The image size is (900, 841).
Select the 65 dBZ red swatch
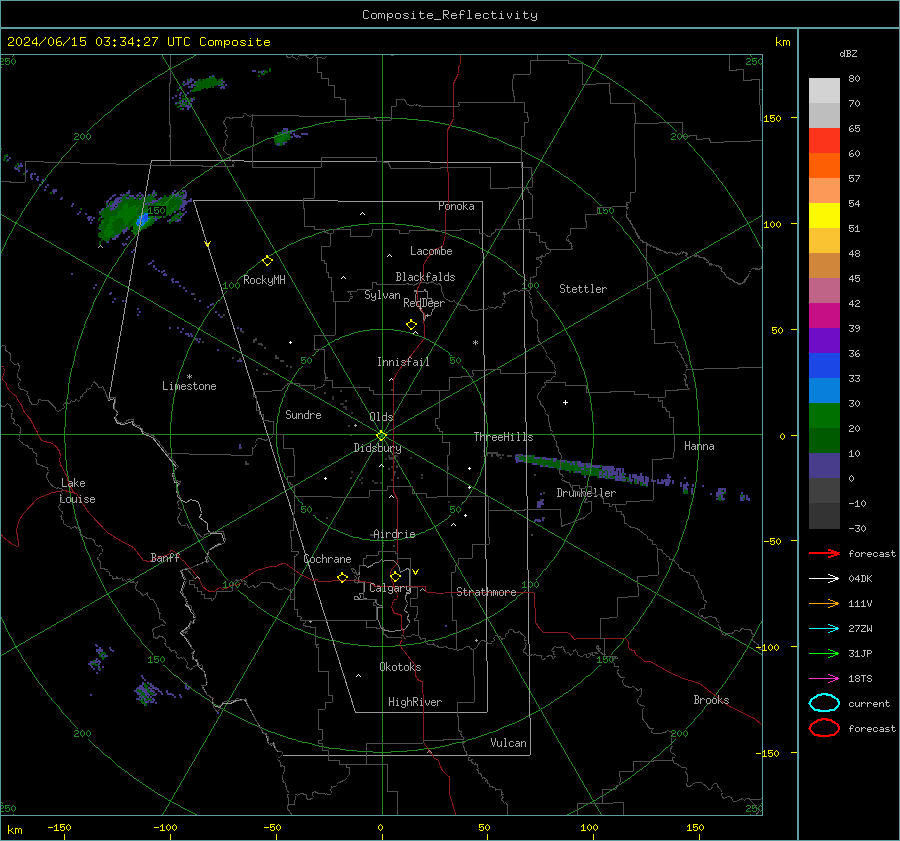tap(824, 141)
